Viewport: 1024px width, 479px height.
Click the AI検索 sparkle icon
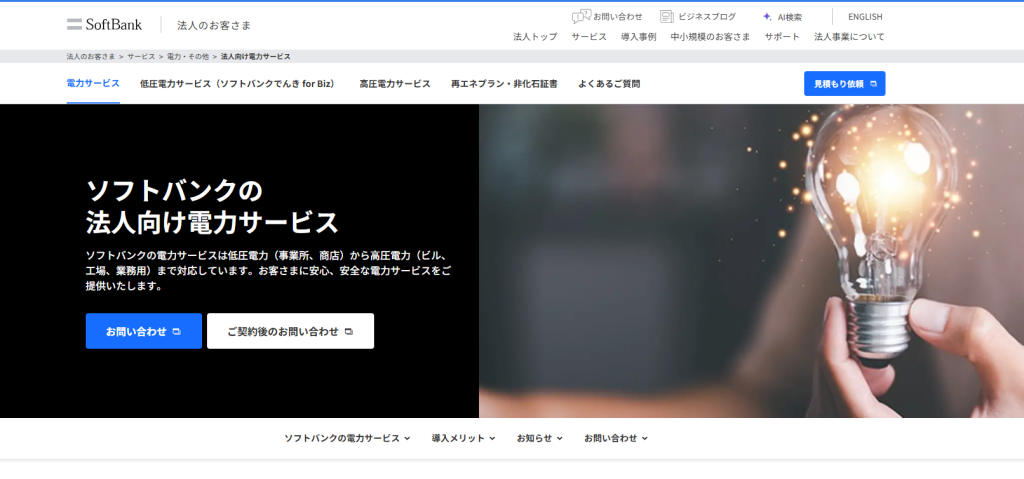click(x=767, y=17)
